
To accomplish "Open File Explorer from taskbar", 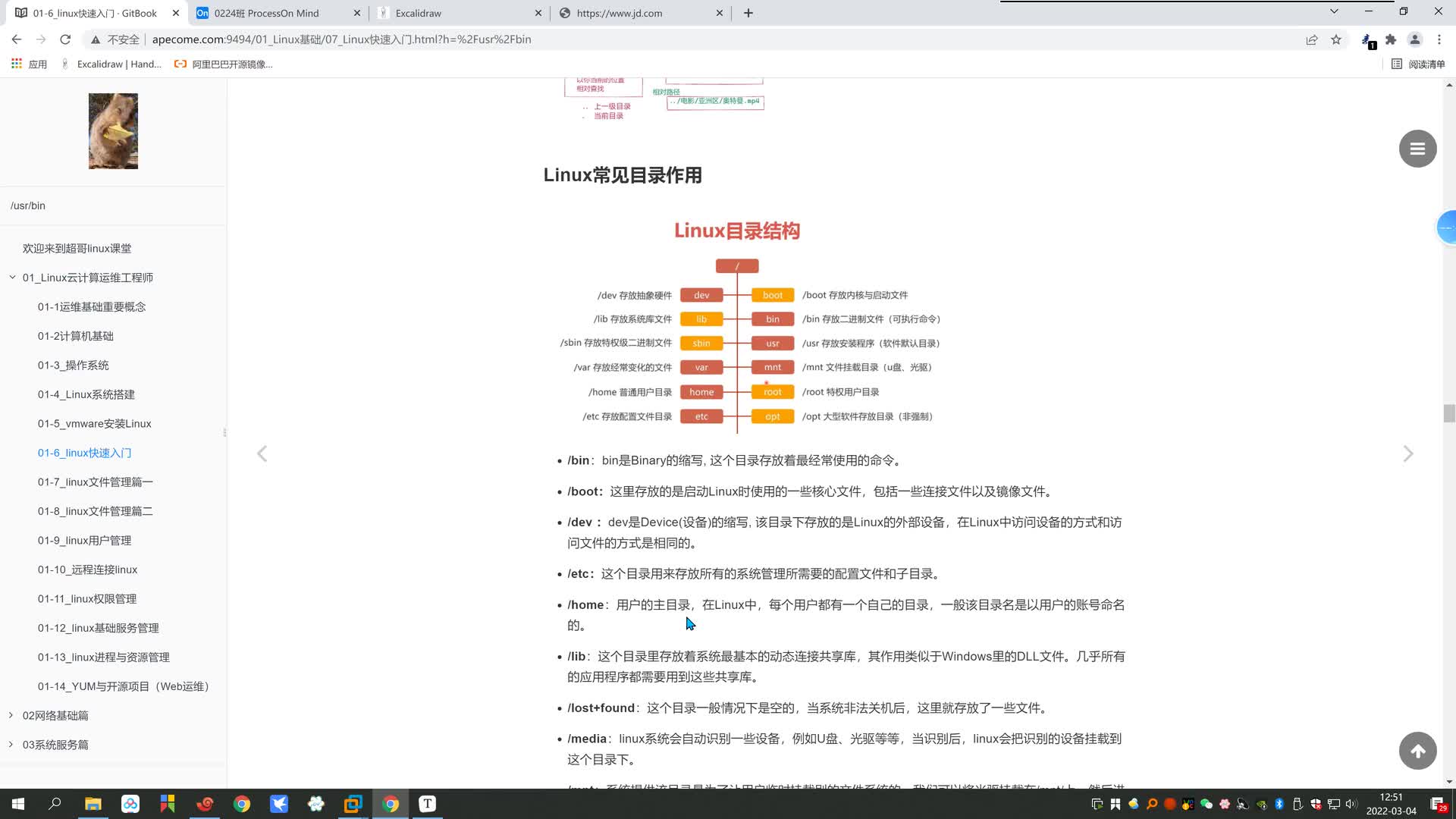I will coord(93,804).
